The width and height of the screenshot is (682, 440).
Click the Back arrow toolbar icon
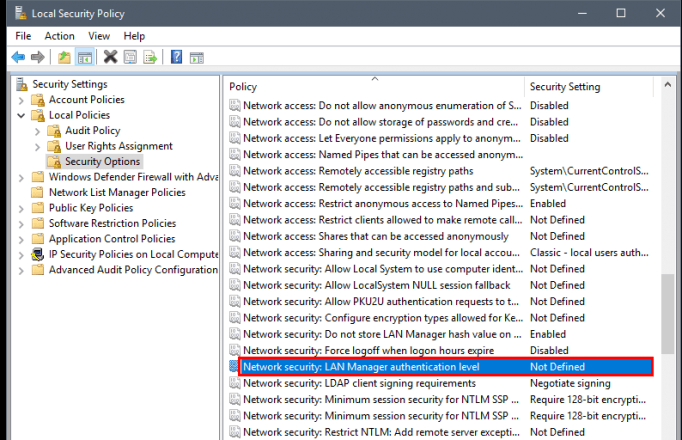click(x=18, y=57)
